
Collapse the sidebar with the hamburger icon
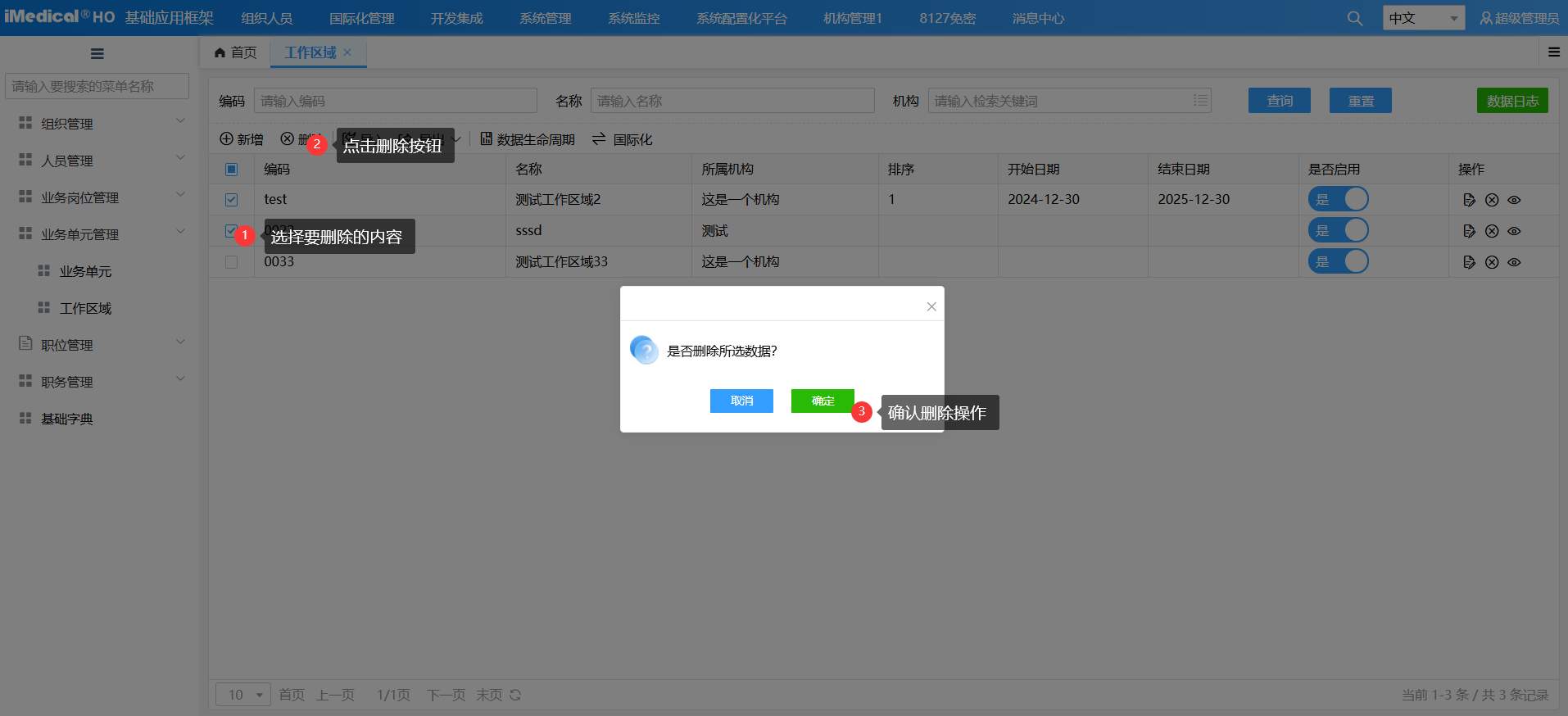pos(97,54)
